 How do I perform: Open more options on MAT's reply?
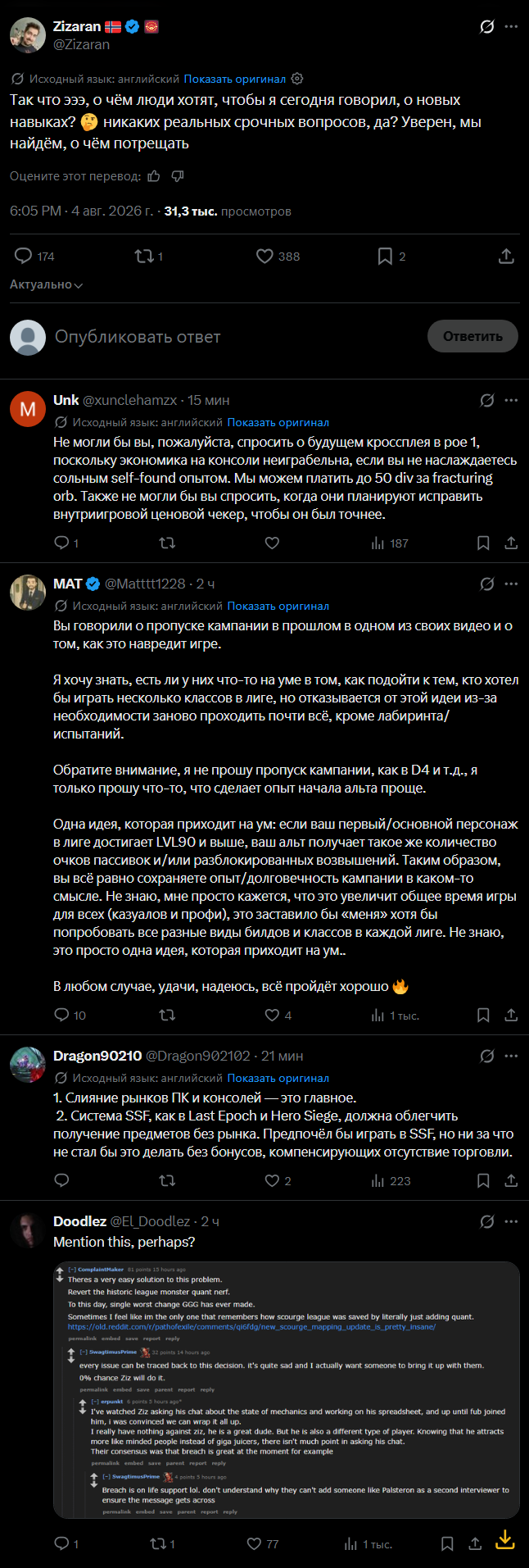511,584
